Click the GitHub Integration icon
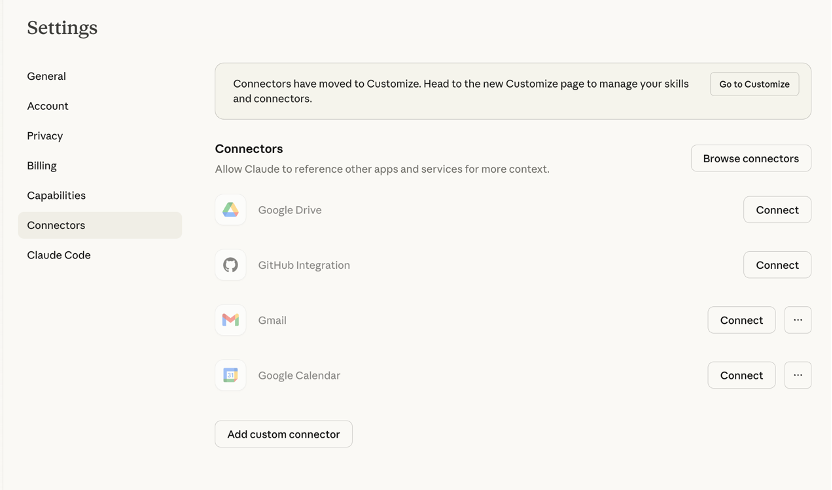This screenshot has height=490, width=832. [230, 265]
